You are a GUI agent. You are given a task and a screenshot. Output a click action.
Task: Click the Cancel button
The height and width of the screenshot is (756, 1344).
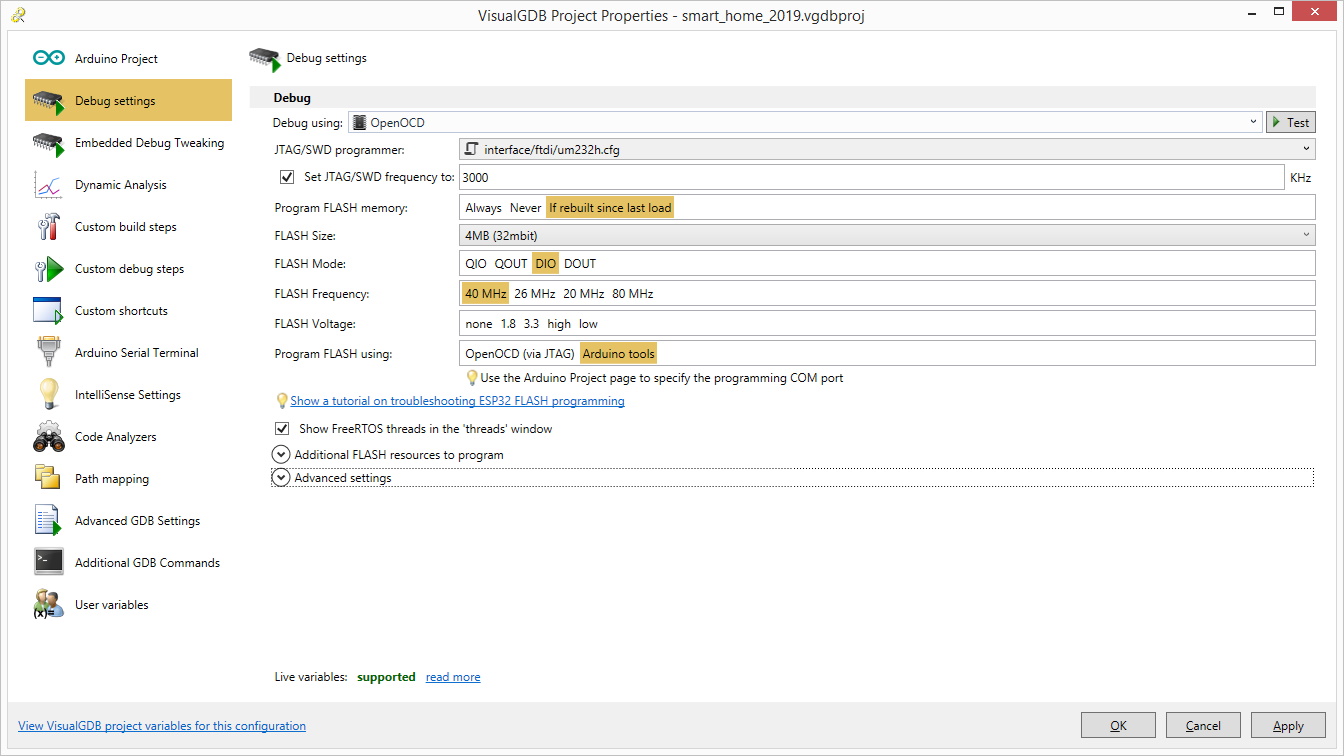pos(1203,726)
